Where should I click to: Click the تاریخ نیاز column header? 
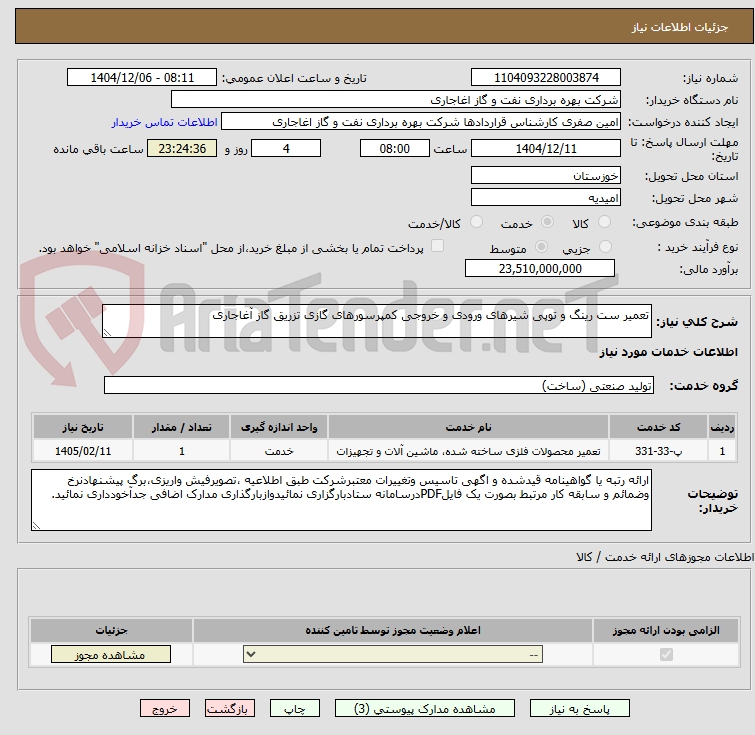point(83,427)
